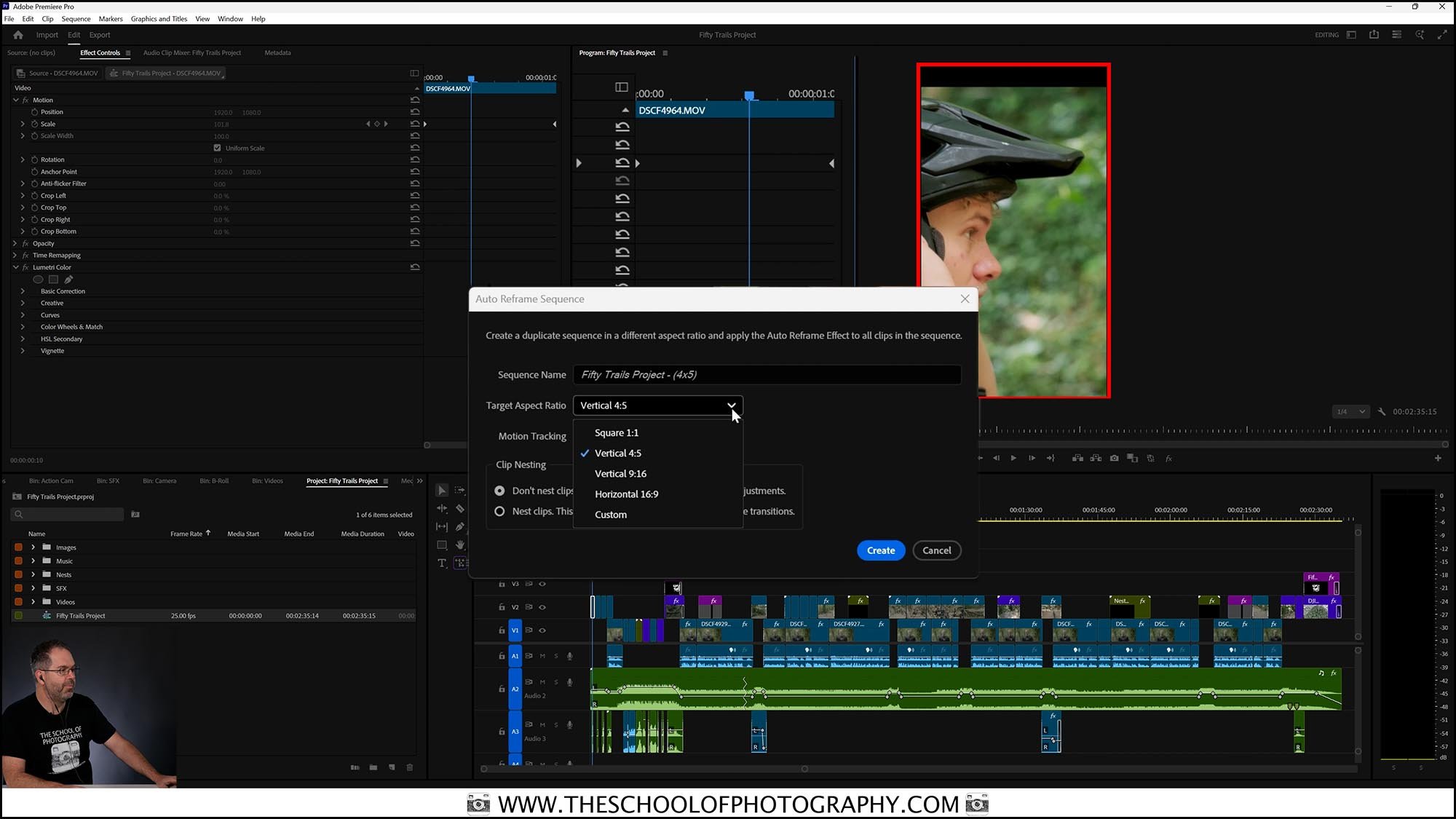
Task: Expand the Videos bin in the Project panel
Action: pyautogui.click(x=33, y=602)
